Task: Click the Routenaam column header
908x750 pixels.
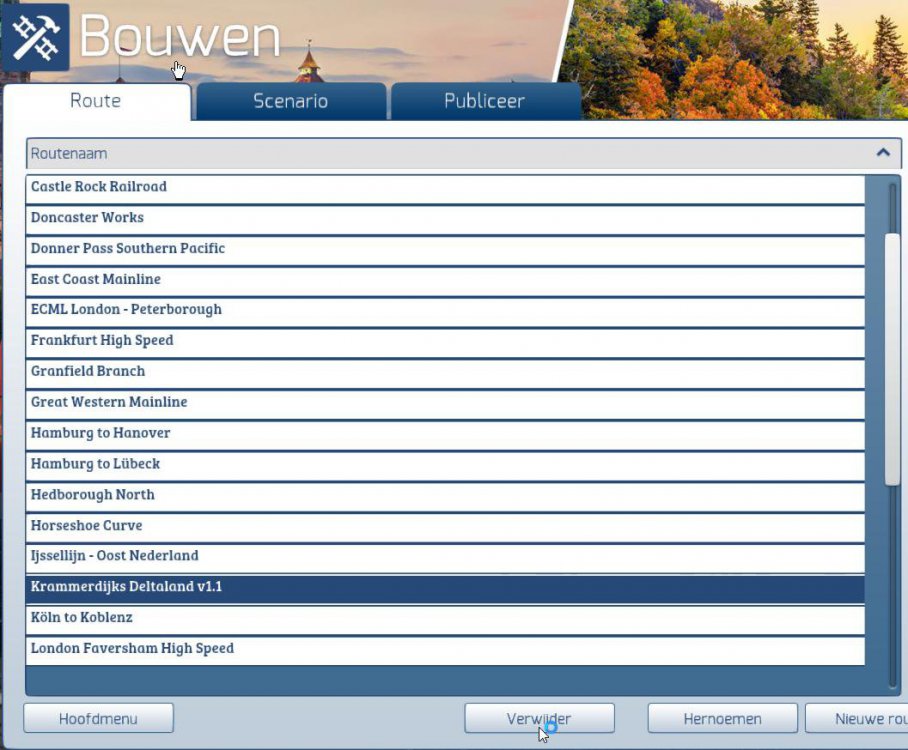Action: point(450,153)
